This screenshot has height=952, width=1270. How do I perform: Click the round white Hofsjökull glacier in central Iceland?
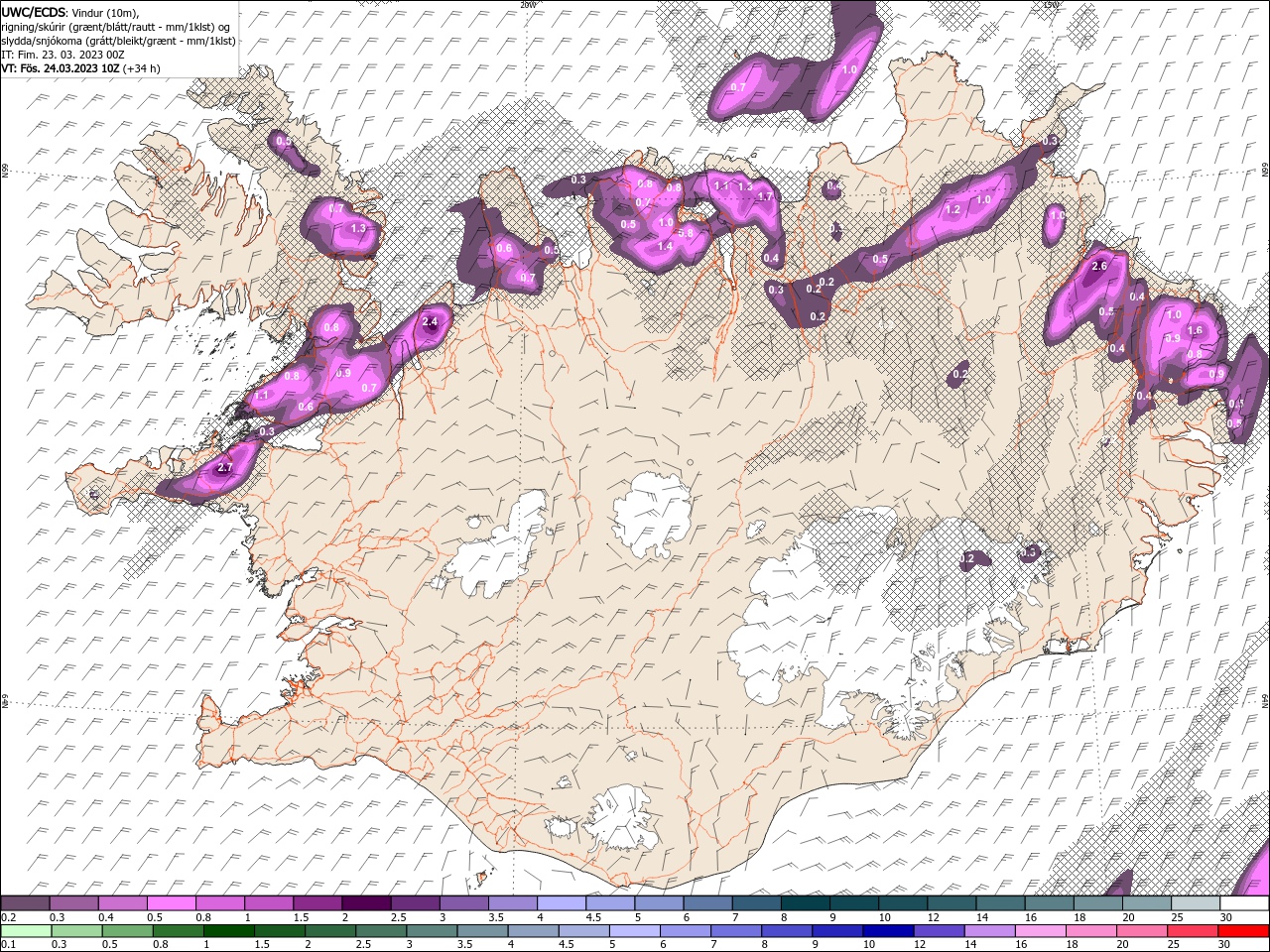[x=653, y=516]
